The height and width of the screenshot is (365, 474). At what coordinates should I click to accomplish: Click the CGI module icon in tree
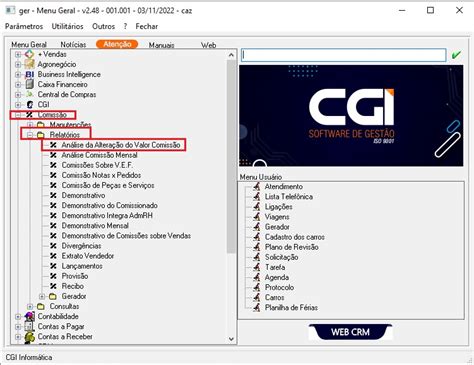pyautogui.click(x=30, y=105)
